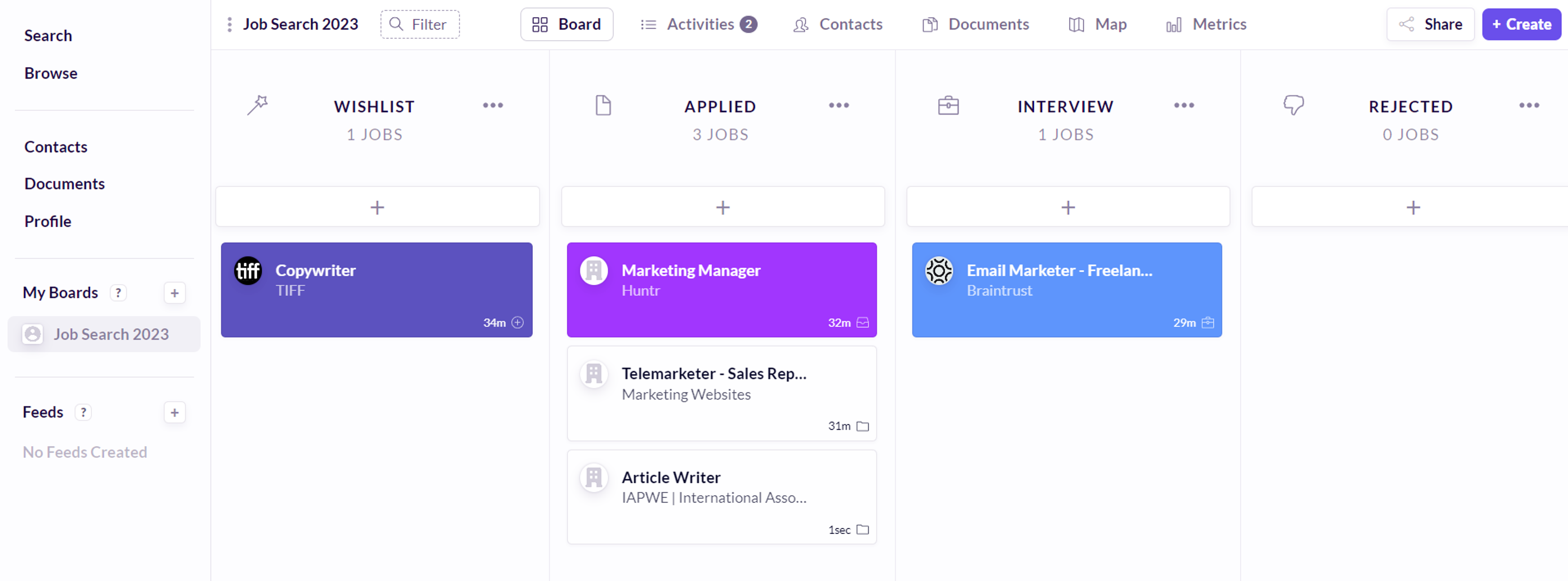Click the Filter search field

pyautogui.click(x=420, y=25)
